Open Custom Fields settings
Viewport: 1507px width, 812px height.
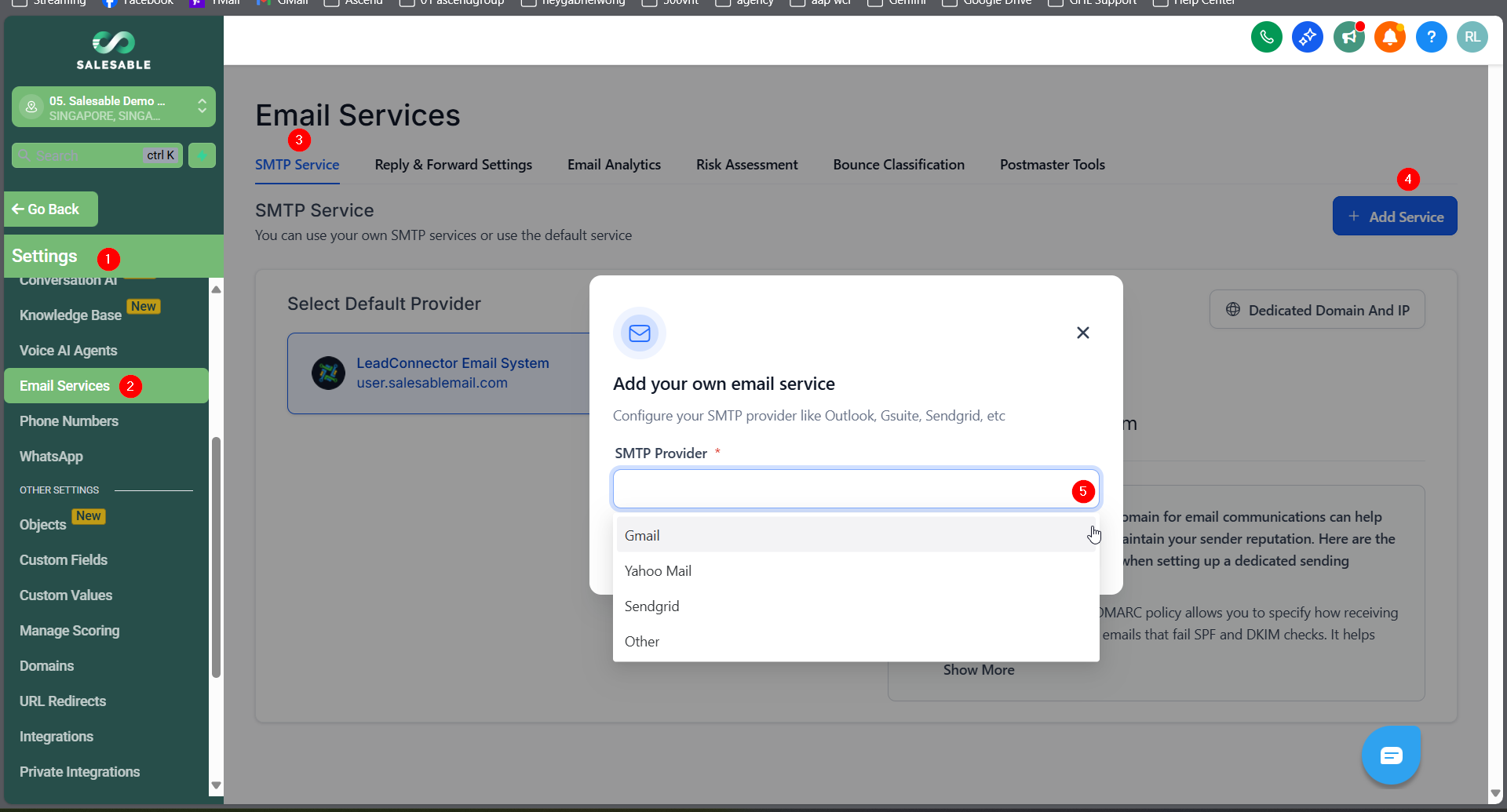(x=64, y=560)
